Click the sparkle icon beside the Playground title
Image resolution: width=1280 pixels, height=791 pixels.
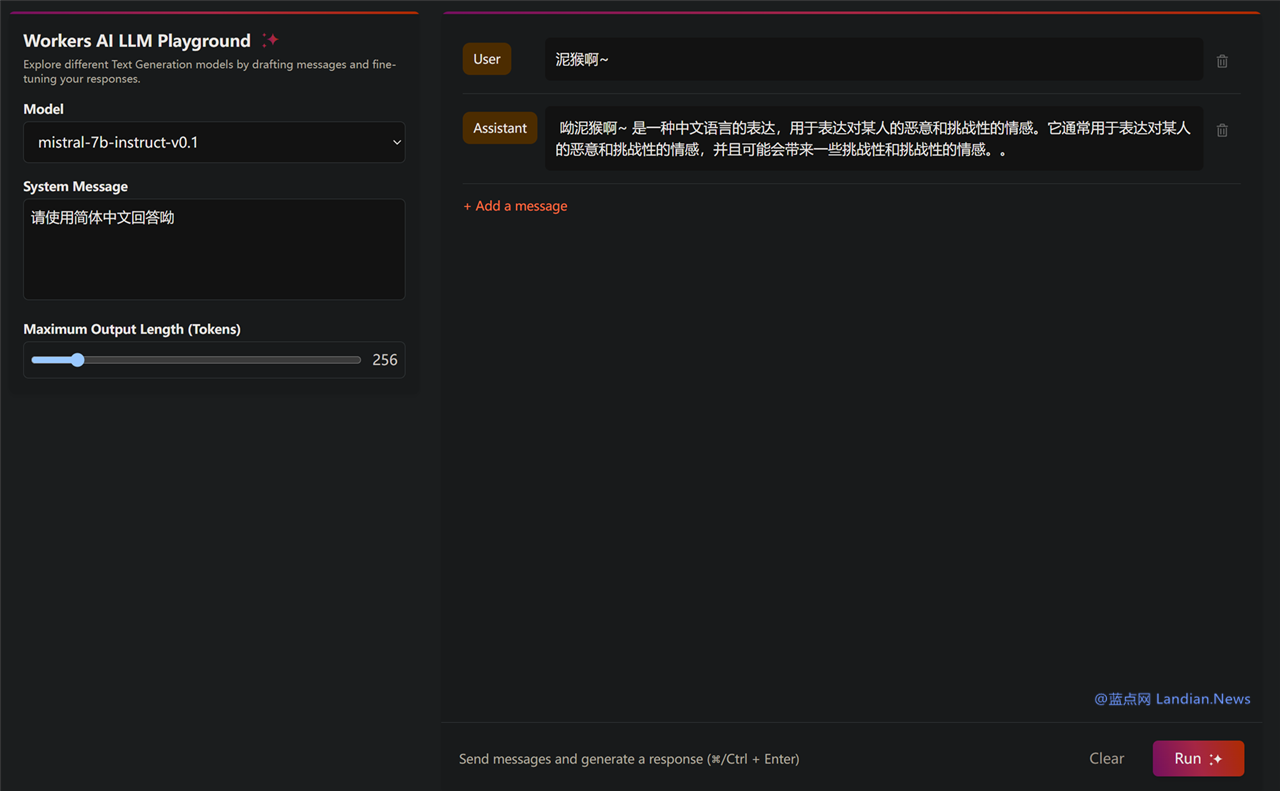click(x=270, y=40)
